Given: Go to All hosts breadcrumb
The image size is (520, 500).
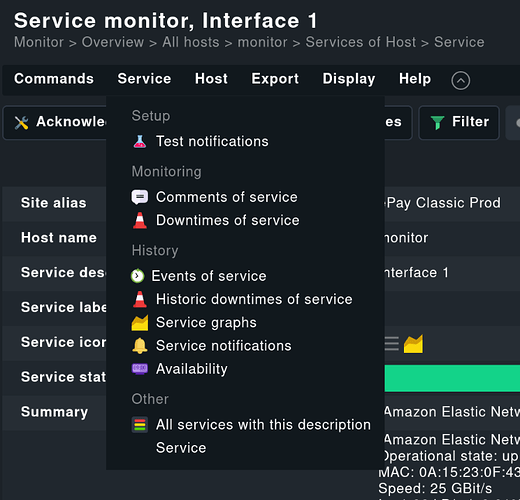Looking at the screenshot, I should (191, 42).
